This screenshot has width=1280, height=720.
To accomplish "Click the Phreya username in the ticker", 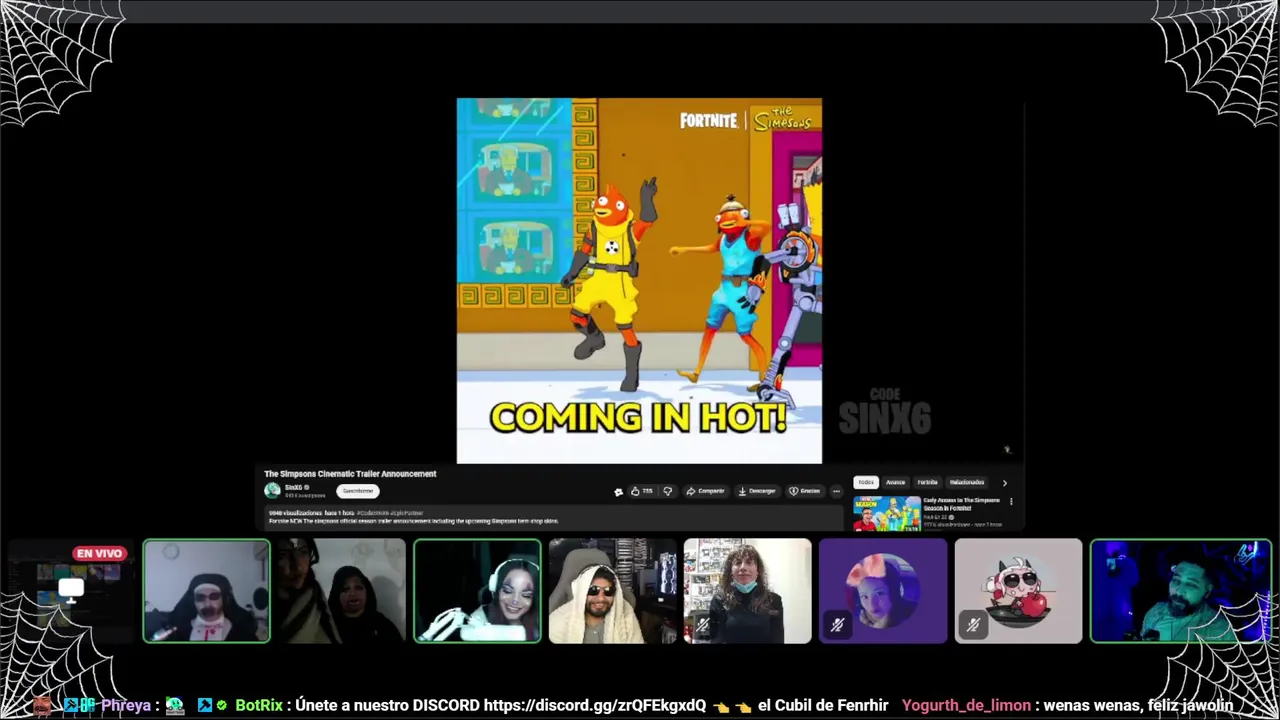I will [126, 705].
